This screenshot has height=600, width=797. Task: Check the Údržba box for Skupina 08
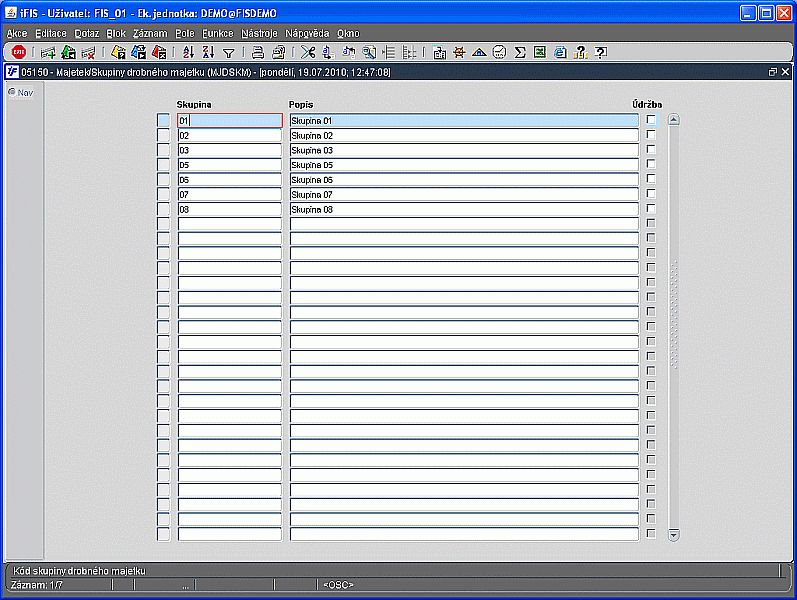click(651, 209)
